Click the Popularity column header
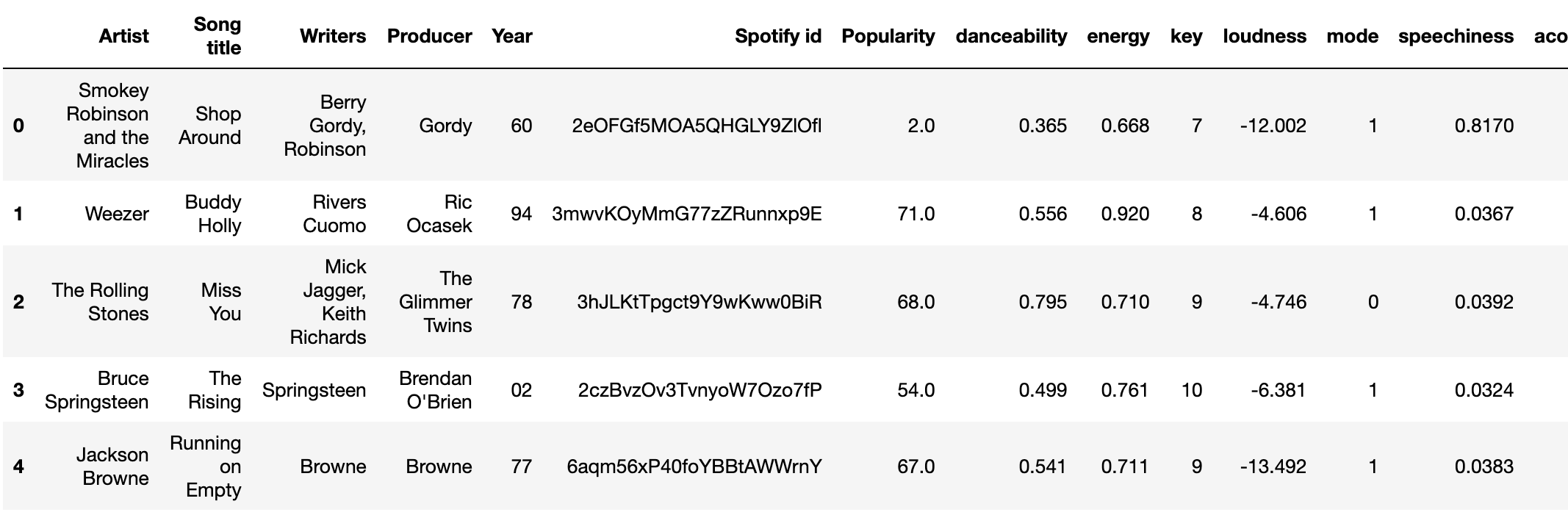The image size is (1568, 526). 888,36
